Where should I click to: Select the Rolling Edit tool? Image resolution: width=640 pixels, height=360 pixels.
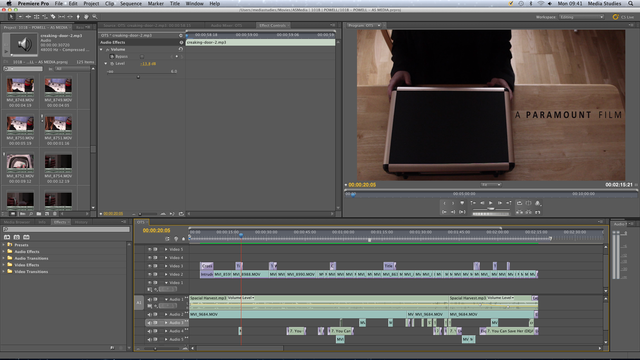click(x=36, y=17)
